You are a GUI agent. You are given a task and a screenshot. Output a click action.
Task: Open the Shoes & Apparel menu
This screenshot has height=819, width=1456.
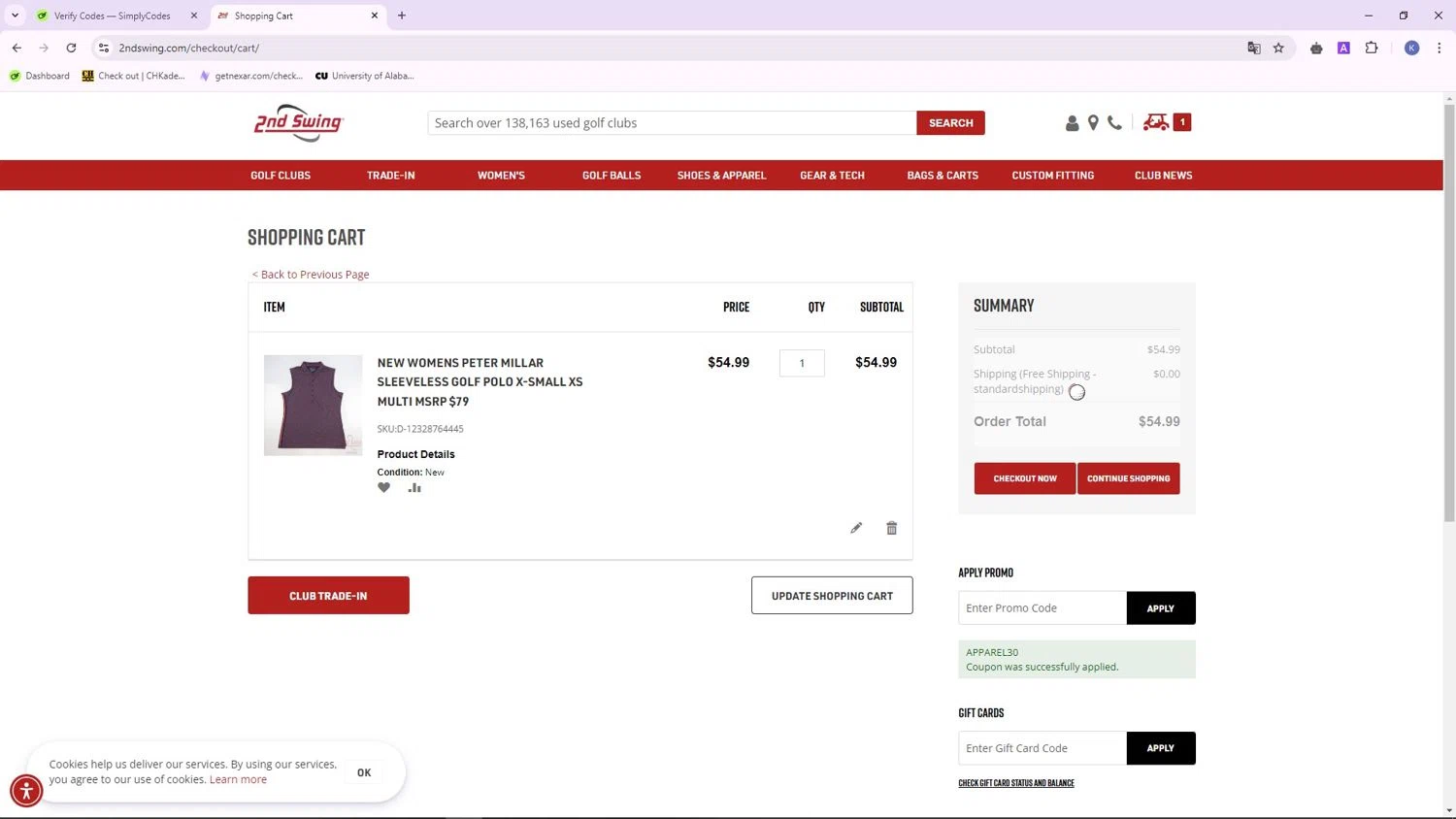(721, 176)
